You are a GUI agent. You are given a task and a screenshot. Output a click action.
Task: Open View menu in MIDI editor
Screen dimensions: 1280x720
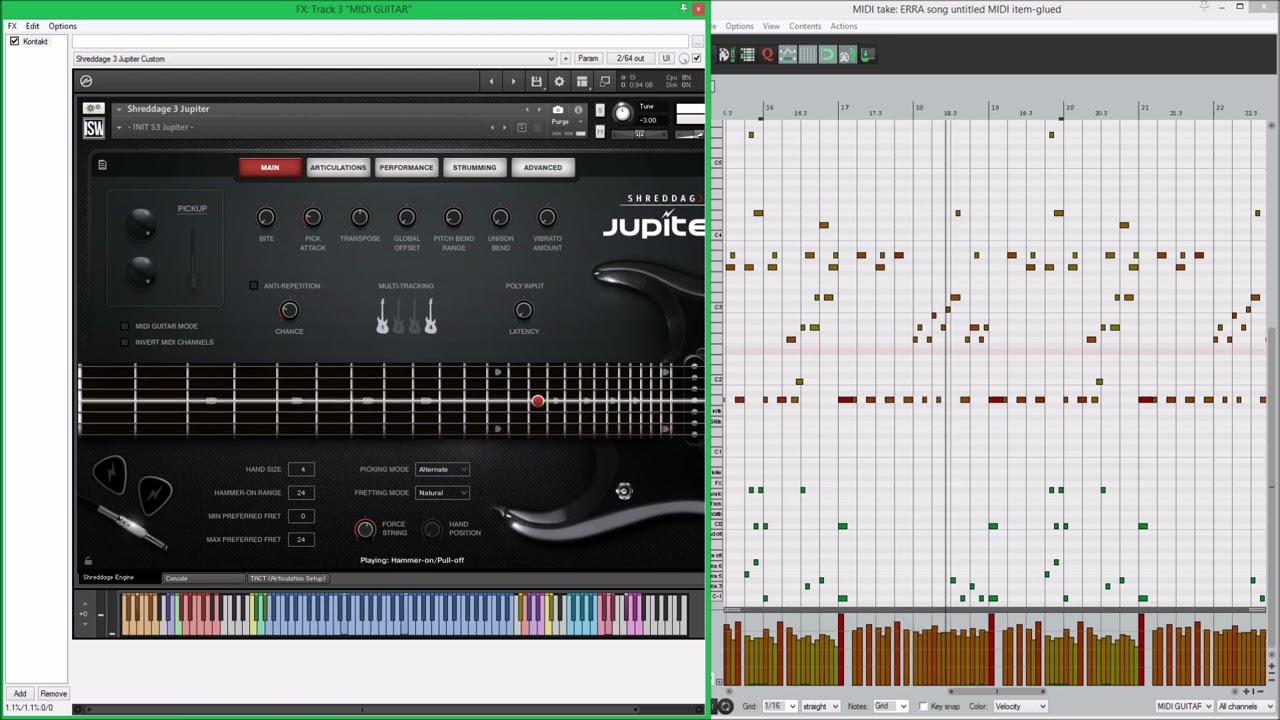coord(771,26)
